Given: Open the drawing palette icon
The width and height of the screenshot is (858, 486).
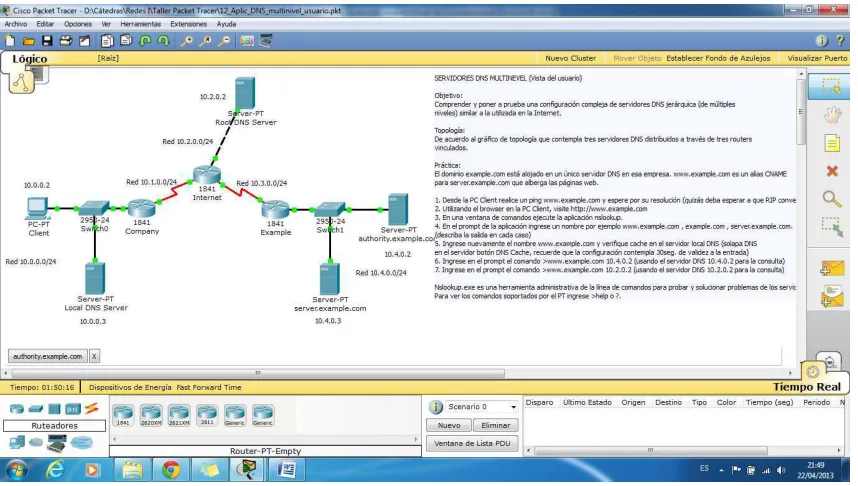Looking at the screenshot, I should pos(247,41).
